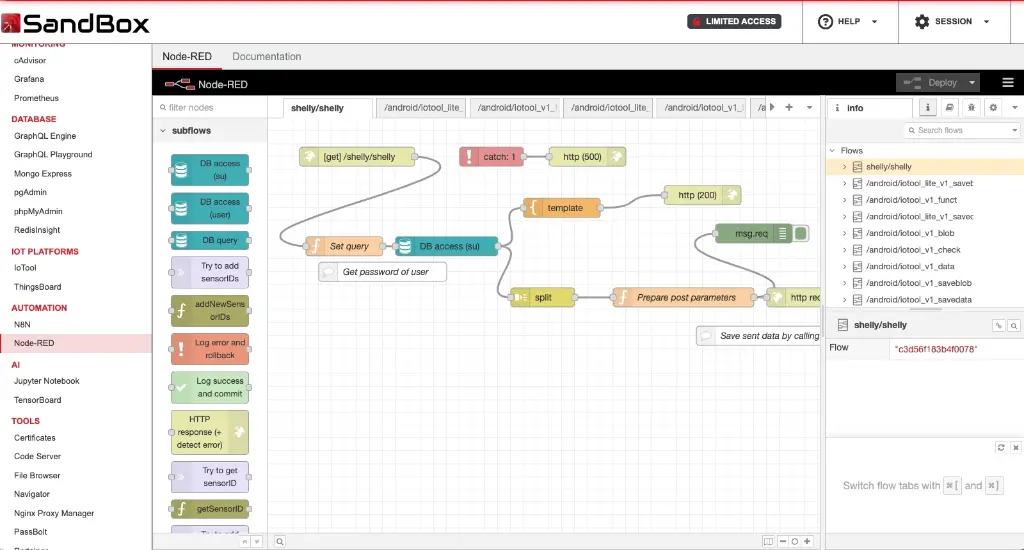The height and width of the screenshot is (550, 1024).
Task: Collapse the subflows palette category
Action: coord(163,131)
